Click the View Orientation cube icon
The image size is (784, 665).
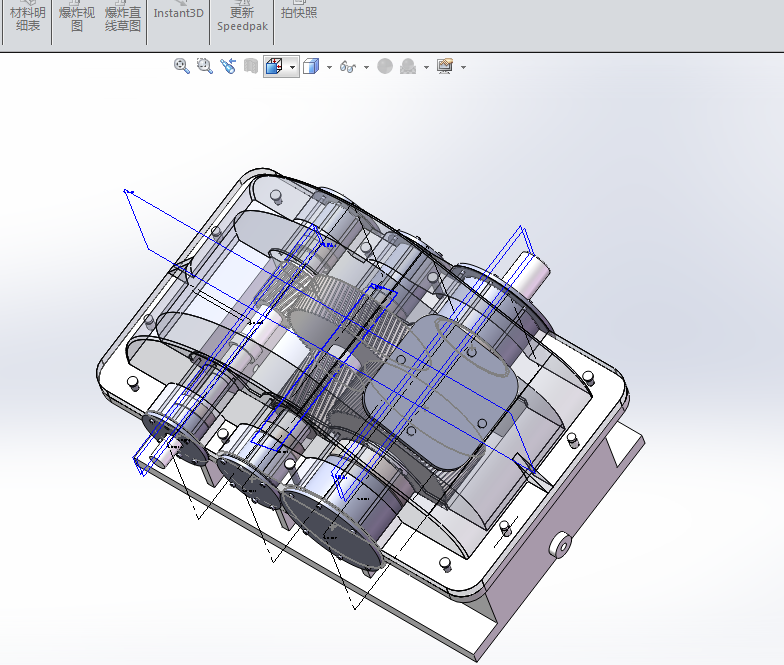pos(274,66)
